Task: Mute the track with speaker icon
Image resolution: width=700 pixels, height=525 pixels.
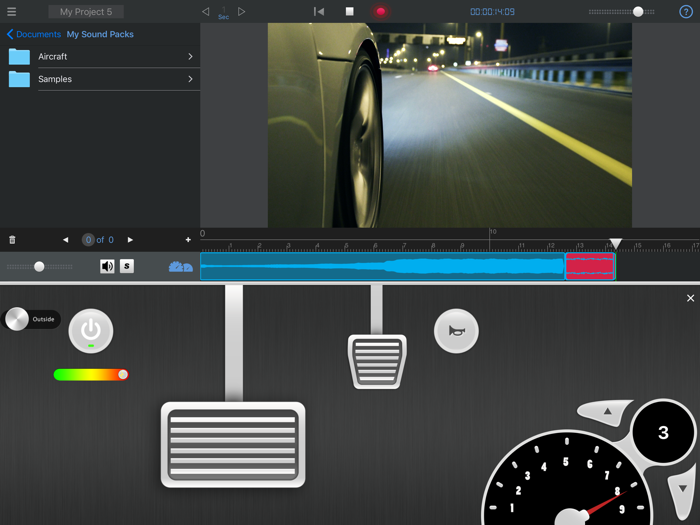Action: tap(107, 267)
